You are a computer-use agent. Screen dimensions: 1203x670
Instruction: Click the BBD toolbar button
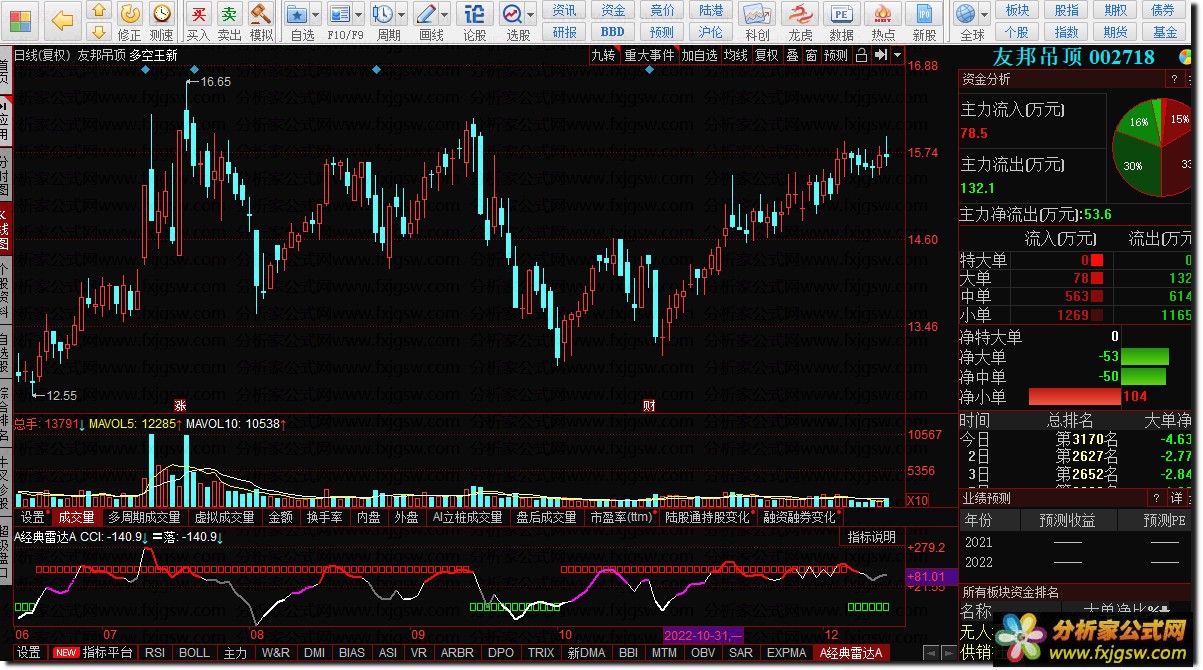[613, 31]
